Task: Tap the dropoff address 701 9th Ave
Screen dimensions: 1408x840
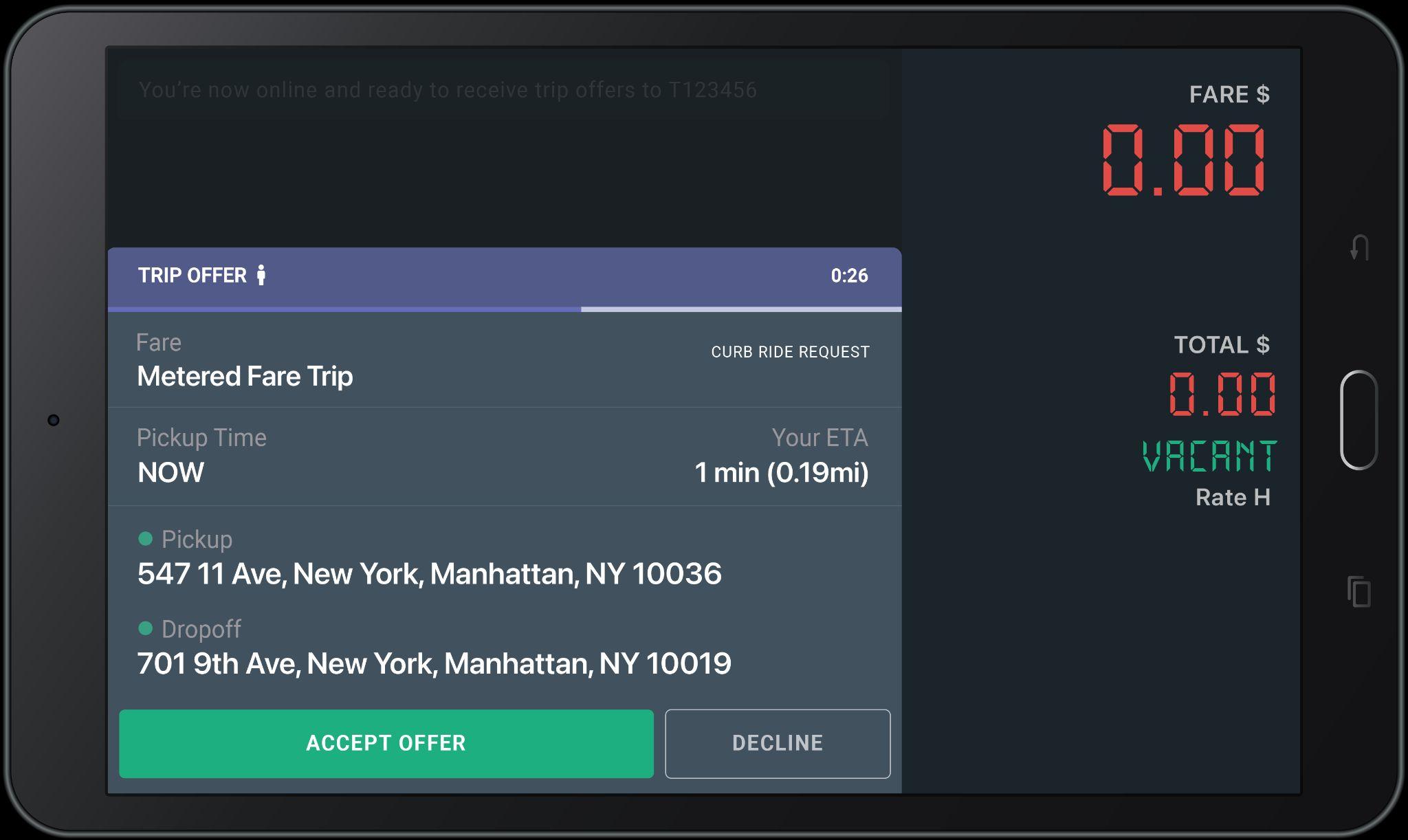Action: point(434,663)
